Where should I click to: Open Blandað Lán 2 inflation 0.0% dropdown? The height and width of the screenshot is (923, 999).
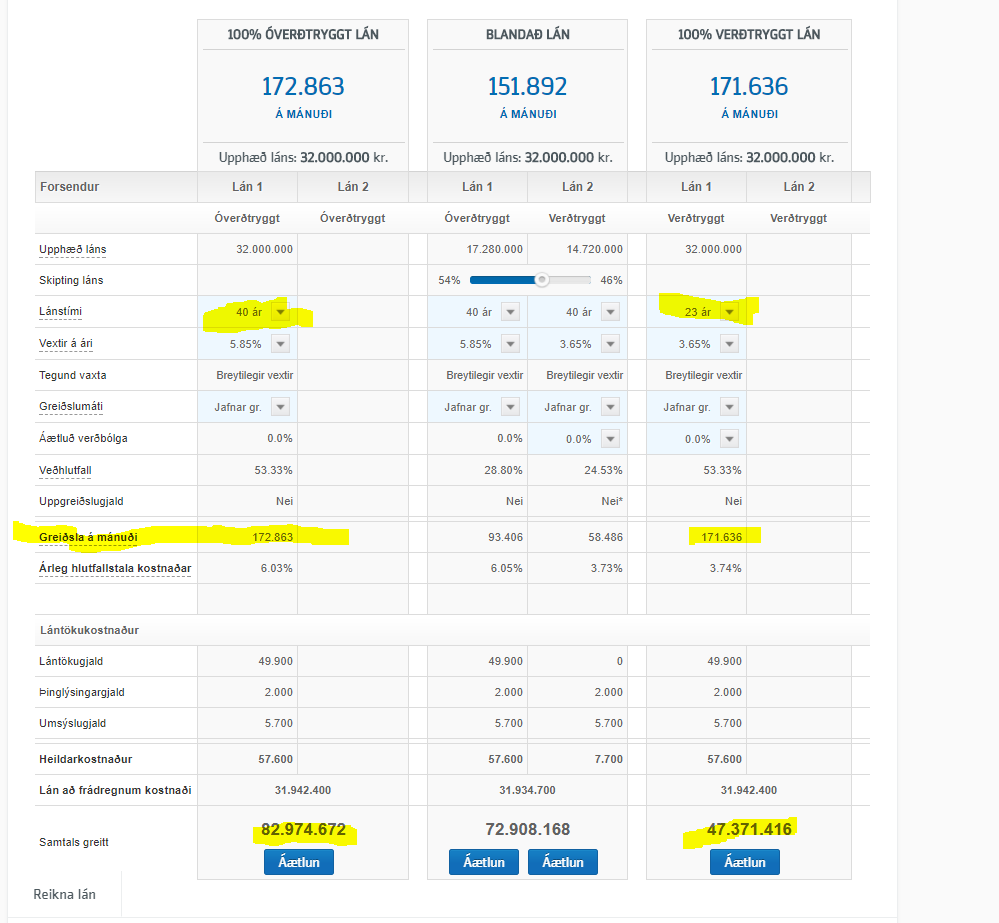tap(610, 439)
